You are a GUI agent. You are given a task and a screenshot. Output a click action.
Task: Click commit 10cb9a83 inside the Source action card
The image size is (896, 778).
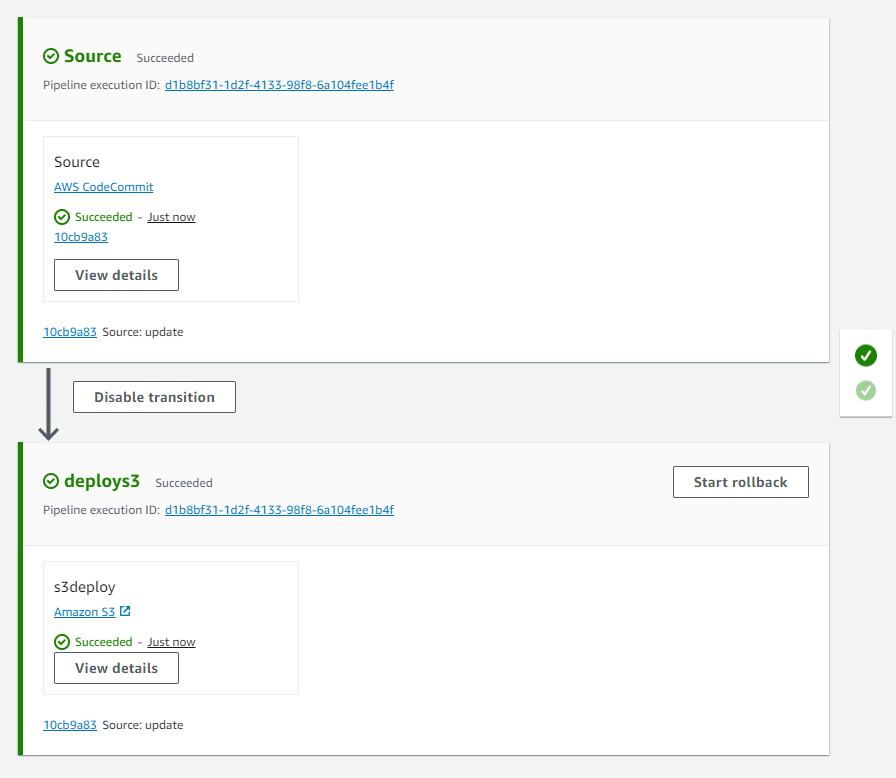pos(80,236)
